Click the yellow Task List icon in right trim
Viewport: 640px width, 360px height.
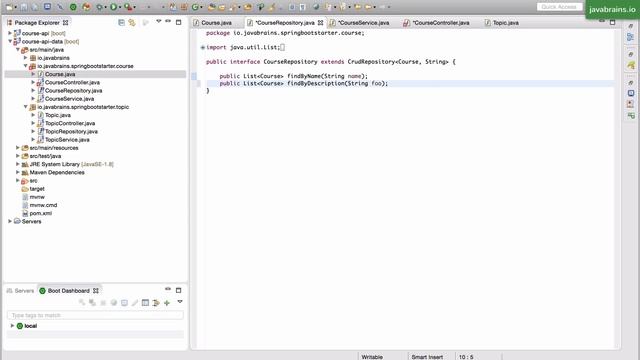click(x=631, y=65)
